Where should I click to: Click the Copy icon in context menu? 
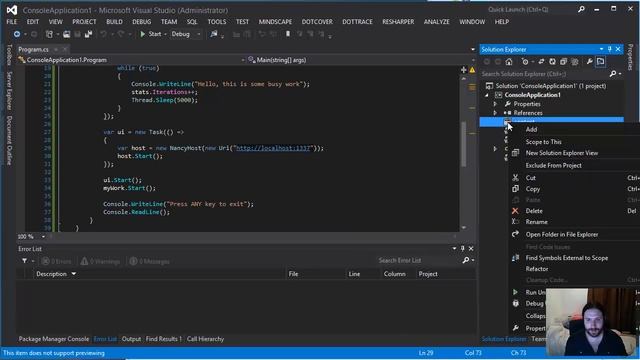pyautogui.click(x=515, y=189)
